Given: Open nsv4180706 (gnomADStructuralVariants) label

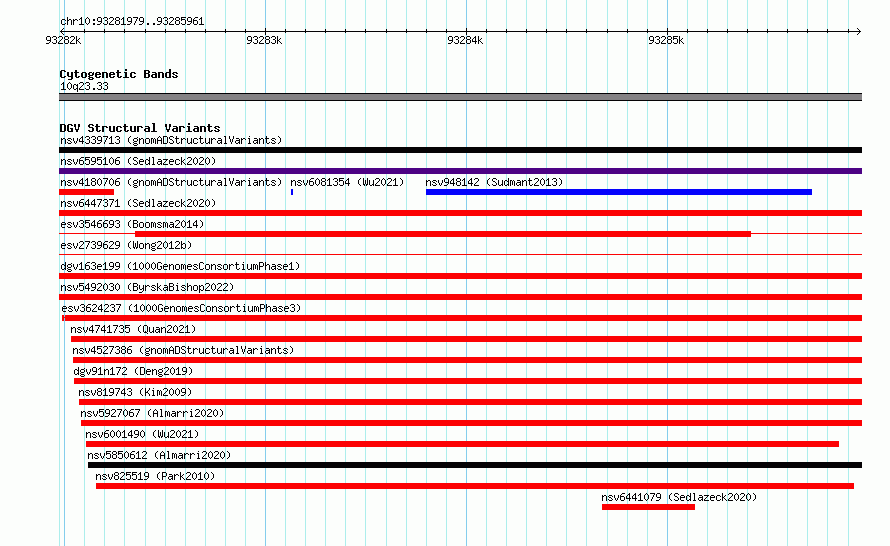Looking at the screenshot, I should point(171,182).
